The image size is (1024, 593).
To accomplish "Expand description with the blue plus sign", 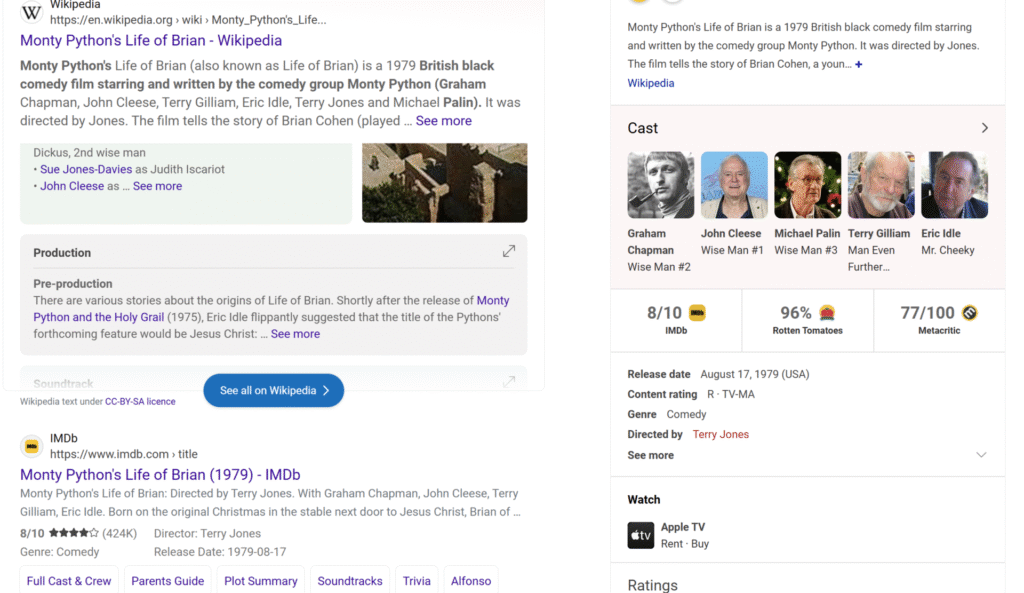I will point(858,65).
